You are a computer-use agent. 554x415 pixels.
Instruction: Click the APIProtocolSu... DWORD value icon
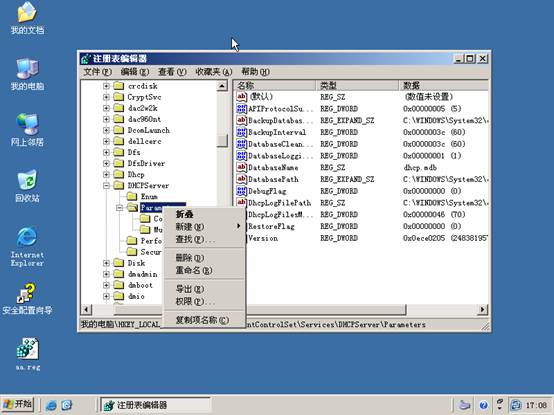pos(241,108)
